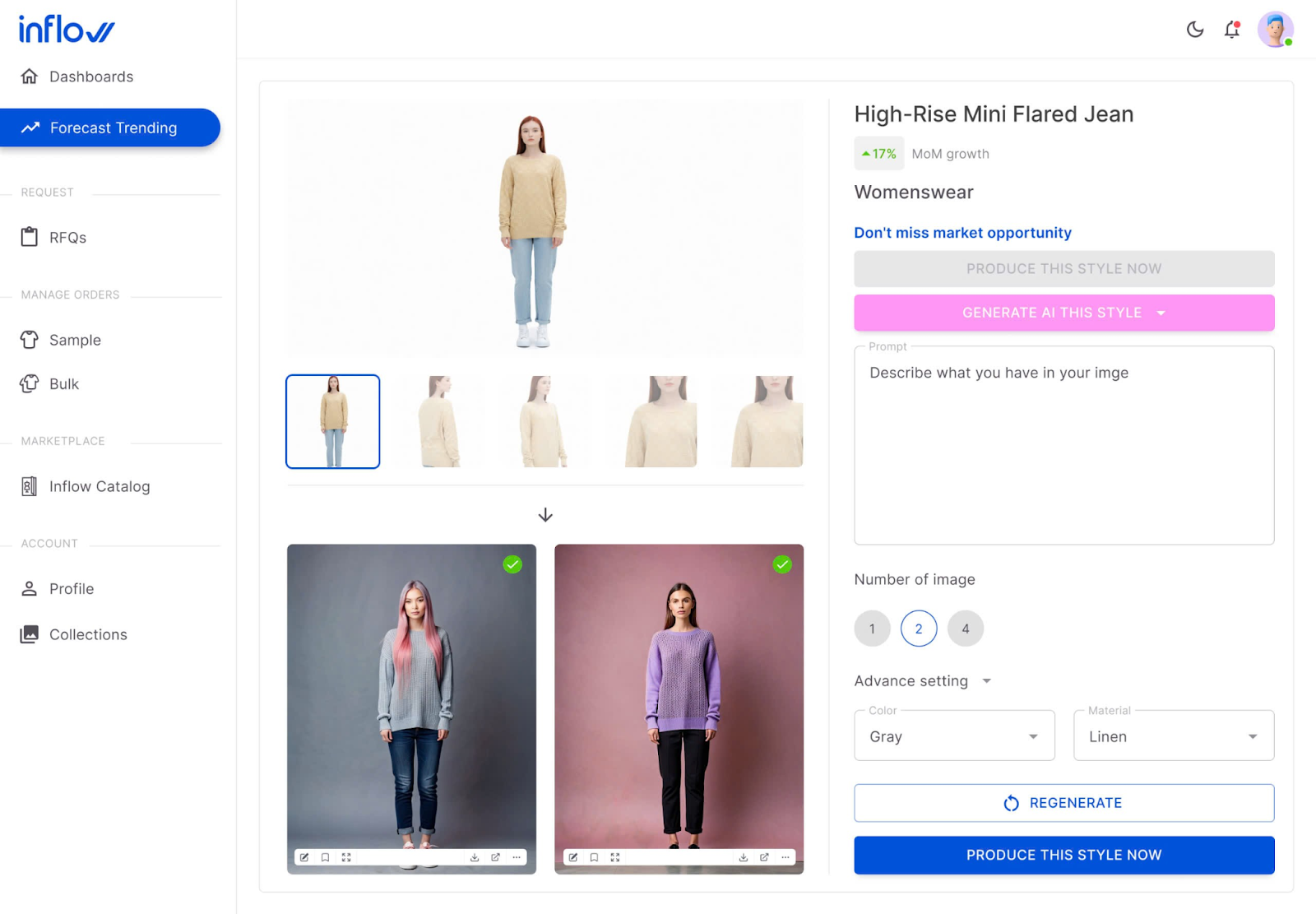
Task: Open the gray sweater generated image
Action: pyautogui.click(x=411, y=709)
